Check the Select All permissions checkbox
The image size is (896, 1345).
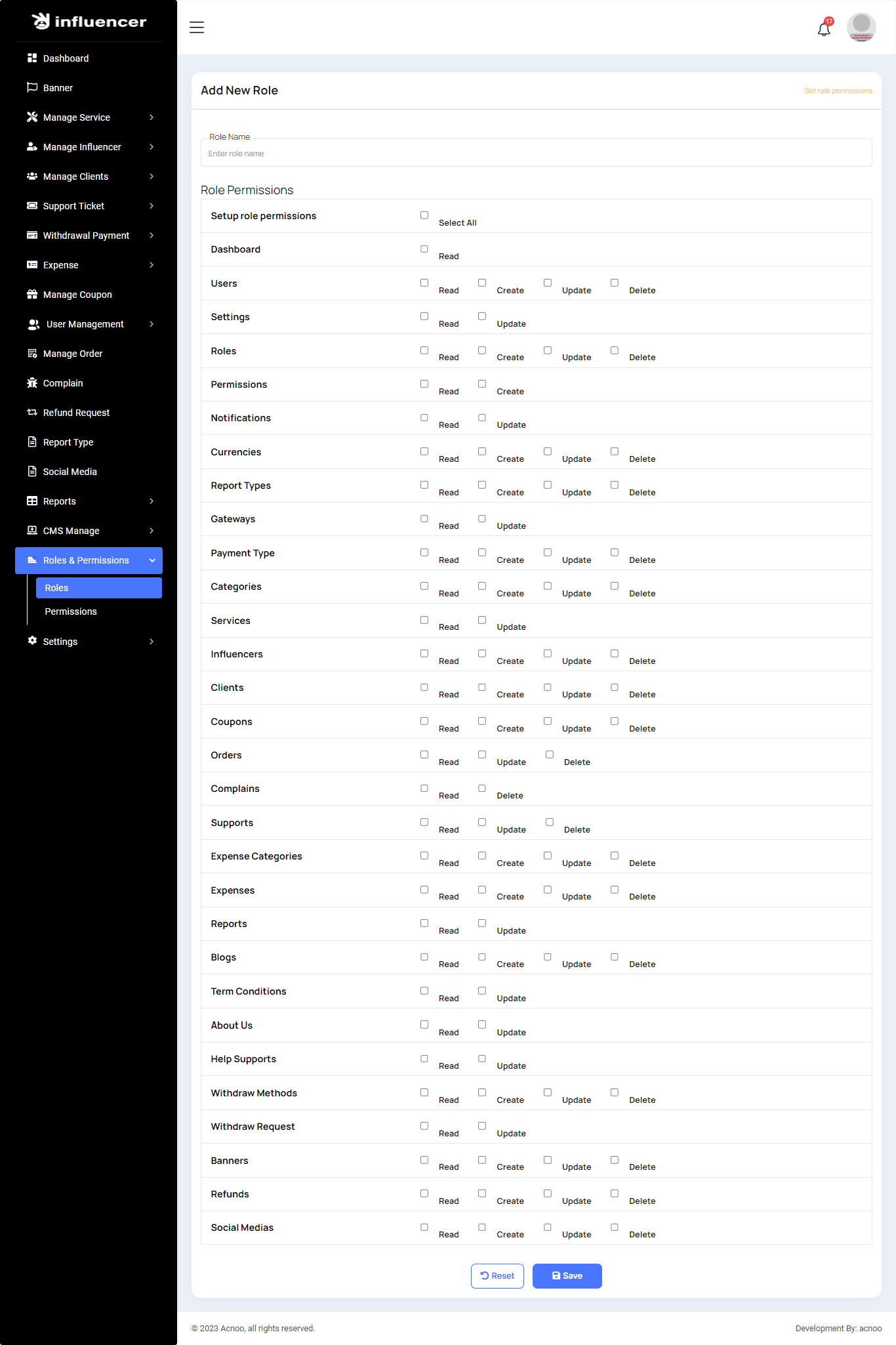point(424,215)
